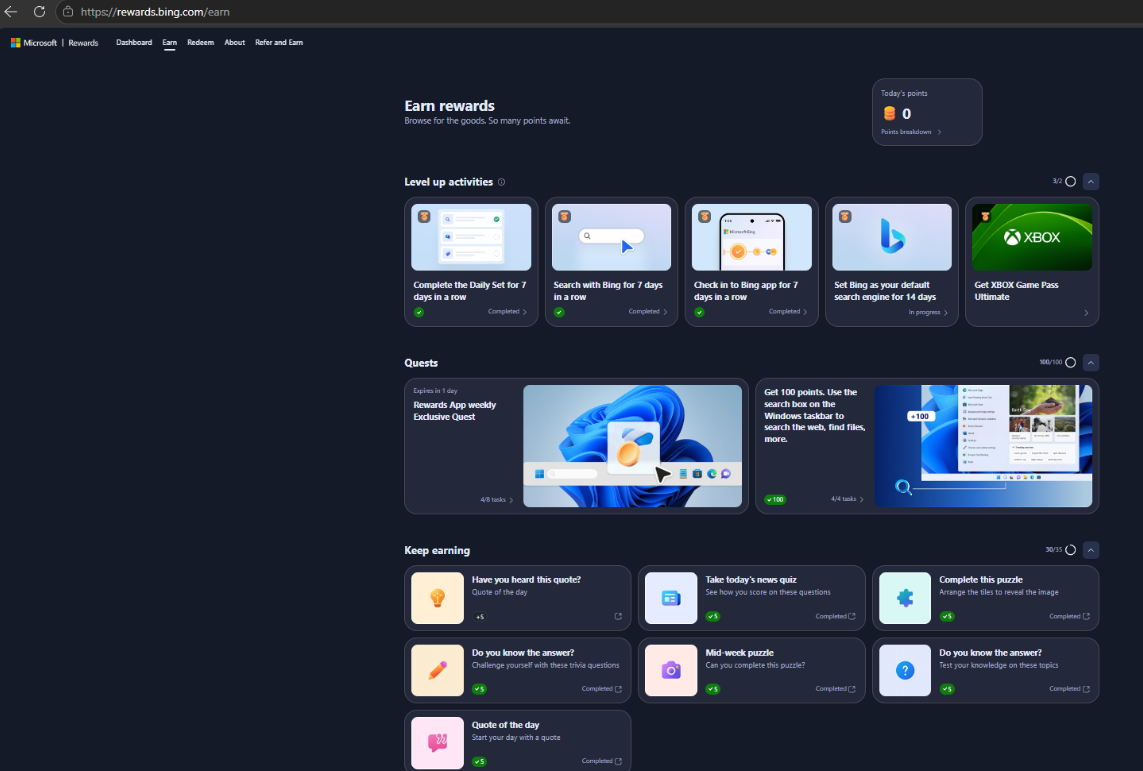Open the Points breakdown link
The height and width of the screenshot is (771, 1143).
pos(911,132)
